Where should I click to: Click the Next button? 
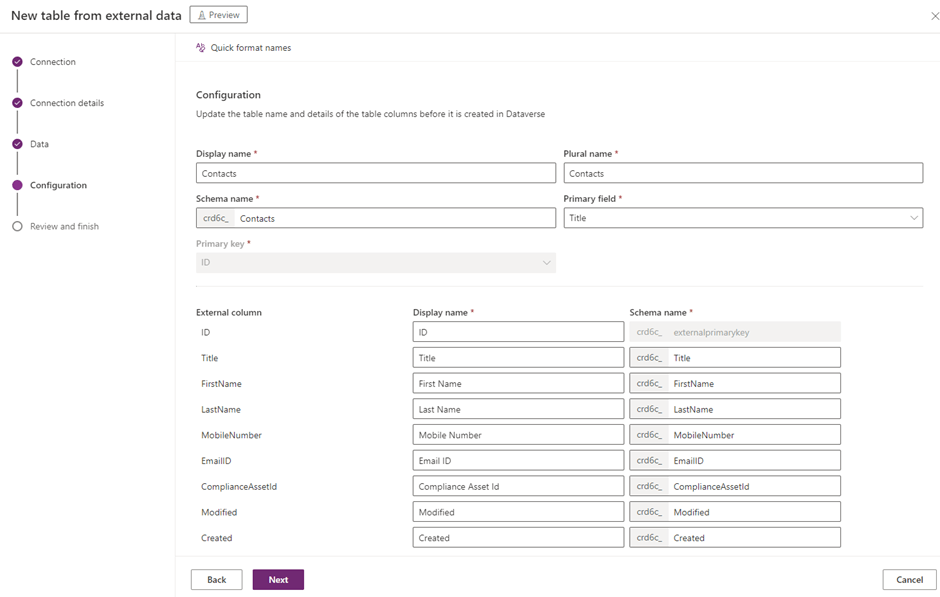pyautogui.click(x=278, y=580)
